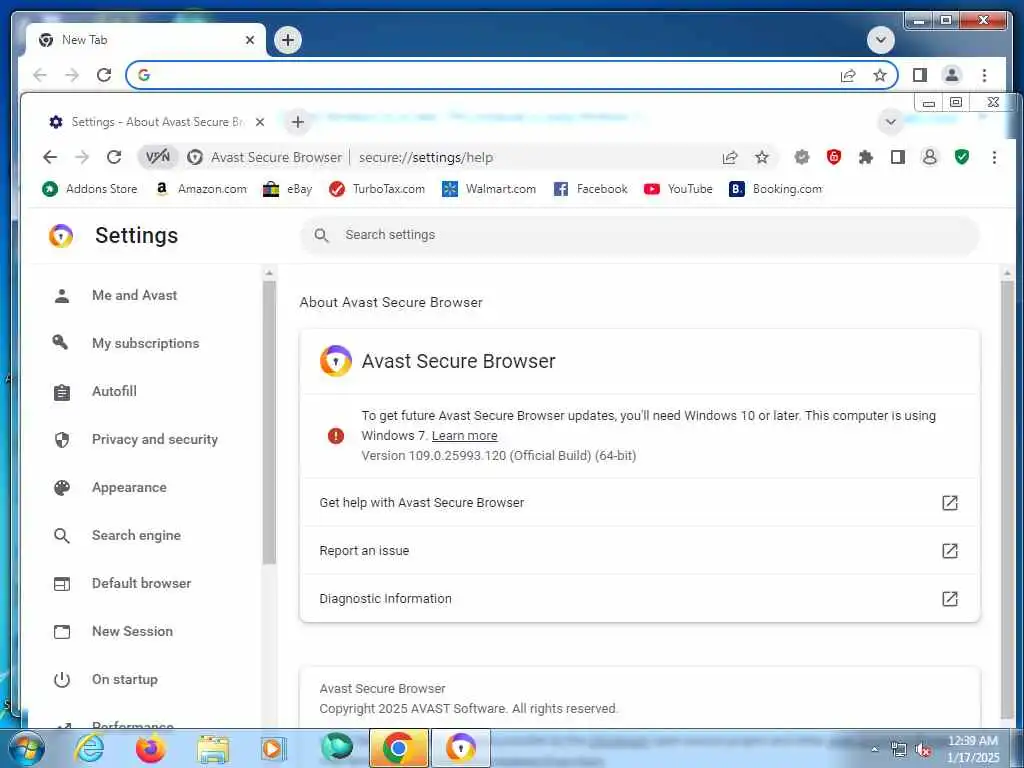Click the red update warning icon

[336, 436]
